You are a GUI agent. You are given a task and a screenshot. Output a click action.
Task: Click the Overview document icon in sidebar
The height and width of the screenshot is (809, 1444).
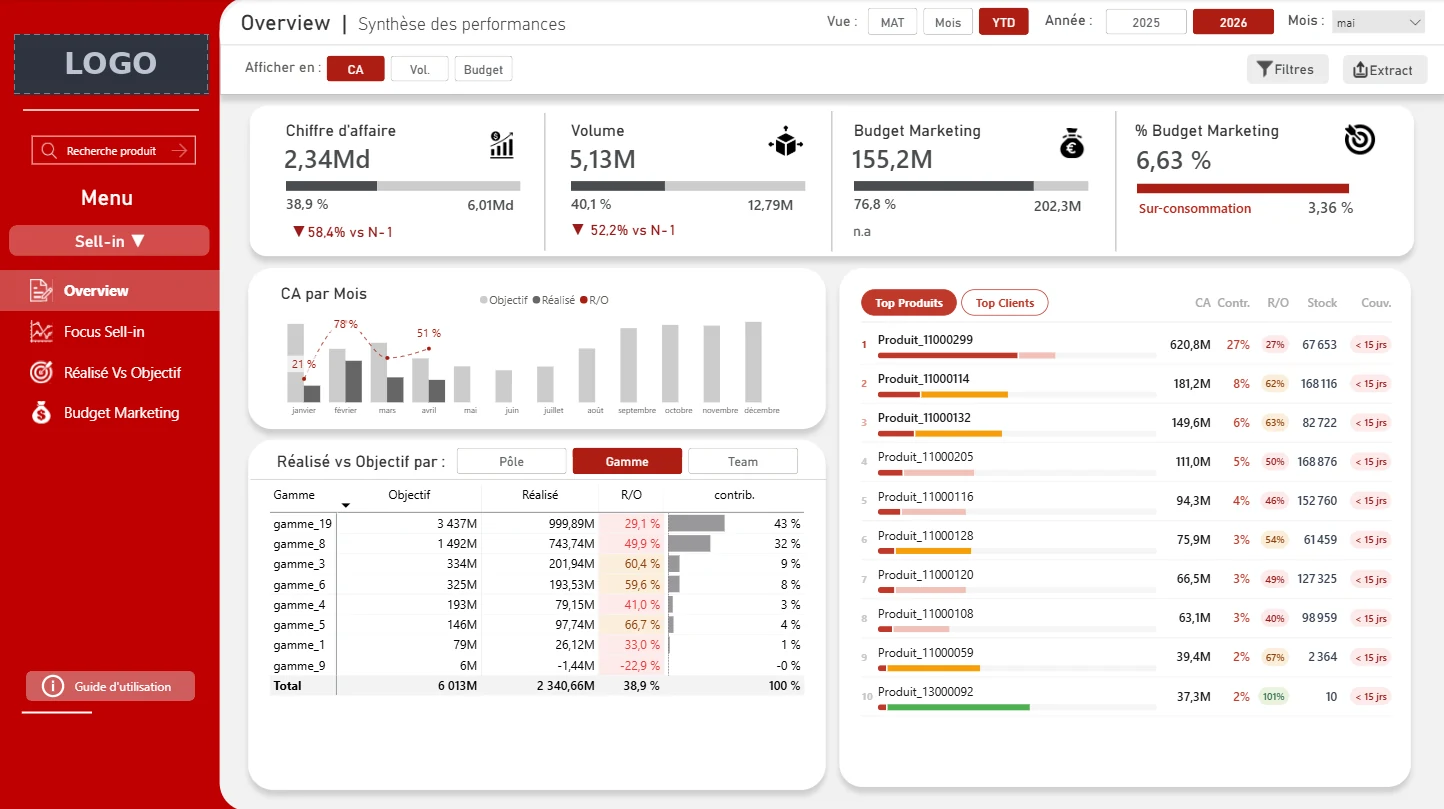coord(41,291)
